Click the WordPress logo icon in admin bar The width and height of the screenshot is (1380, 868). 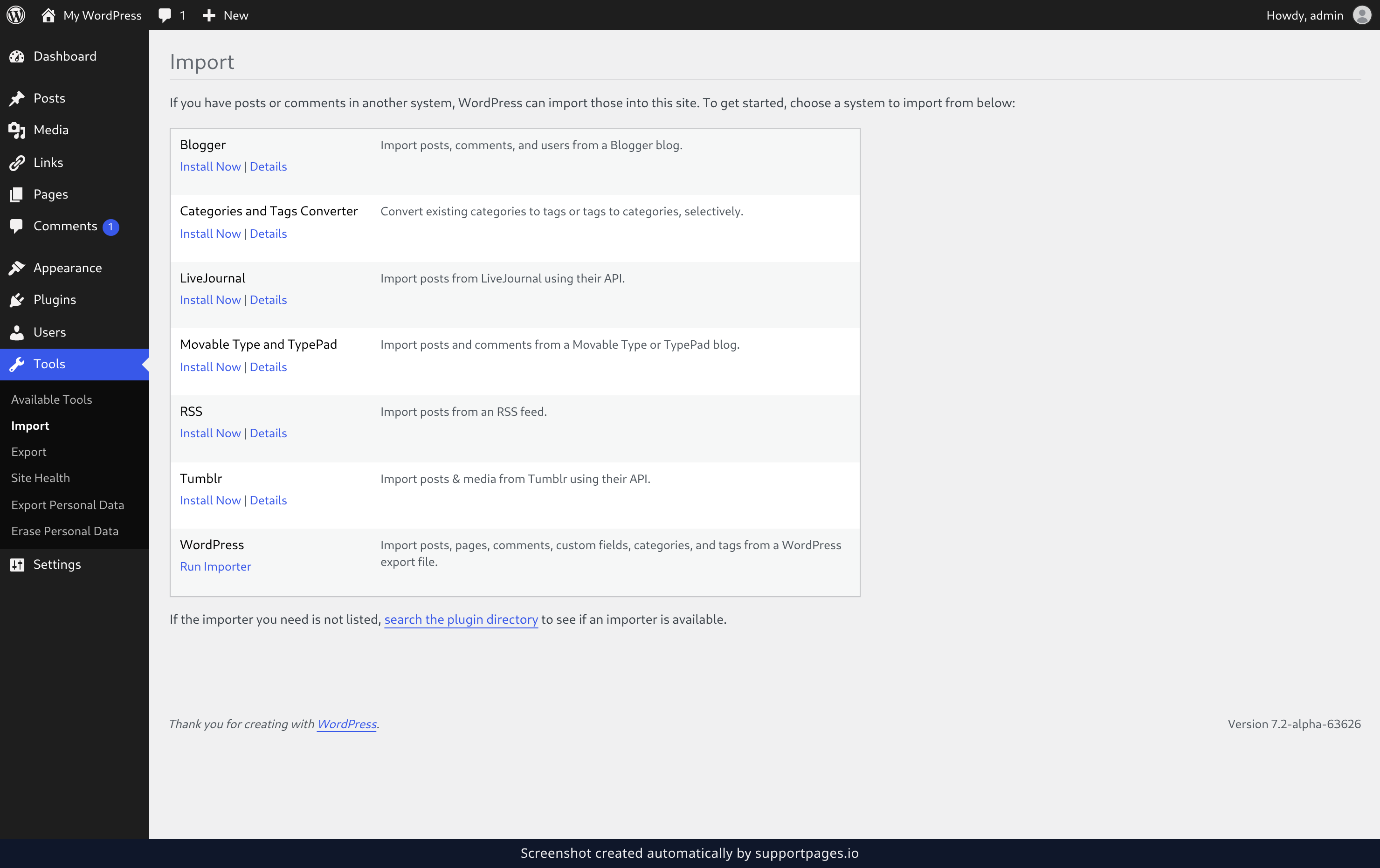[x=16, y=15]
